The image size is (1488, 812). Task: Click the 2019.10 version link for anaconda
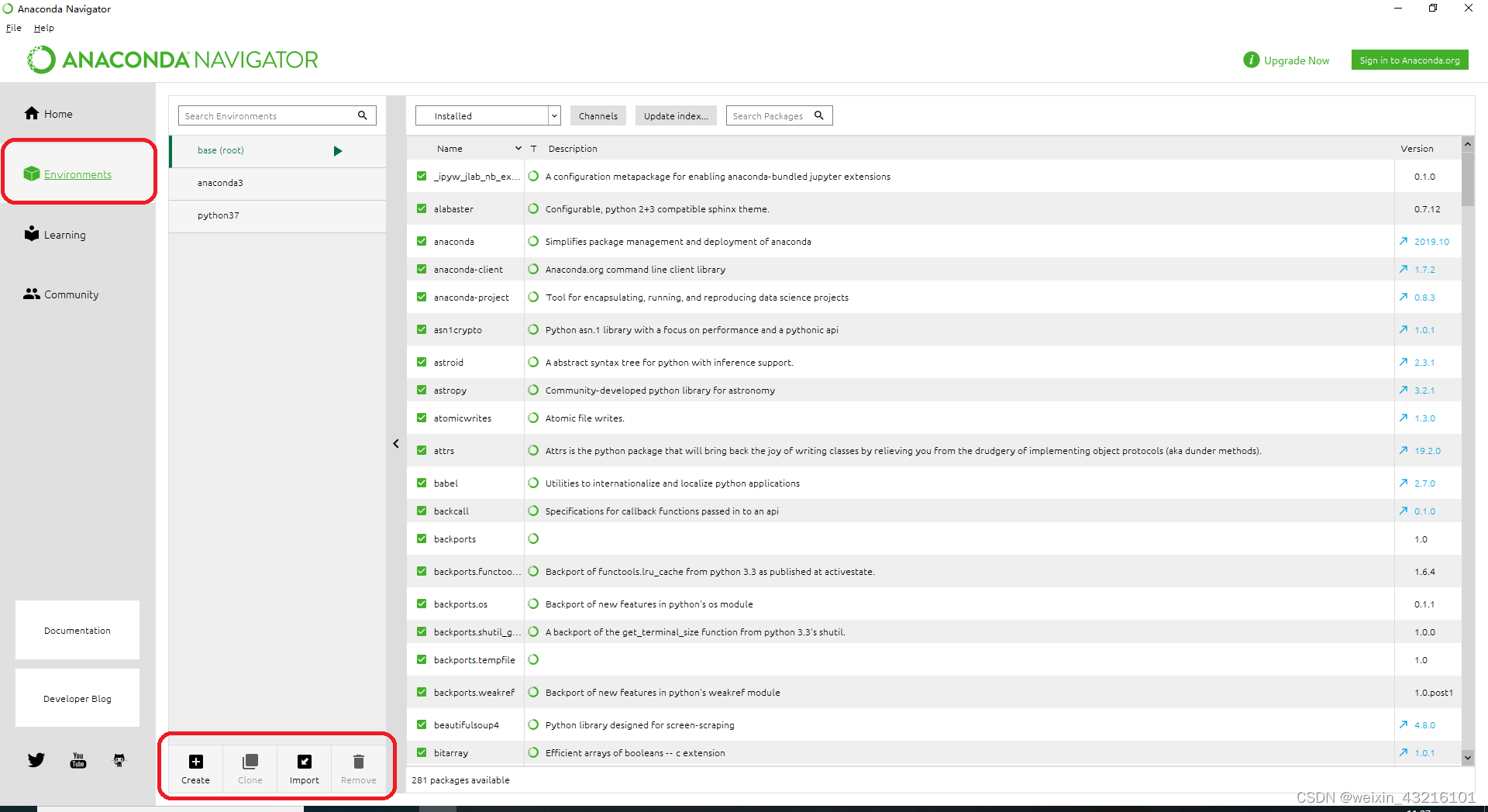pyautogui.click(x=1431, y=242)
